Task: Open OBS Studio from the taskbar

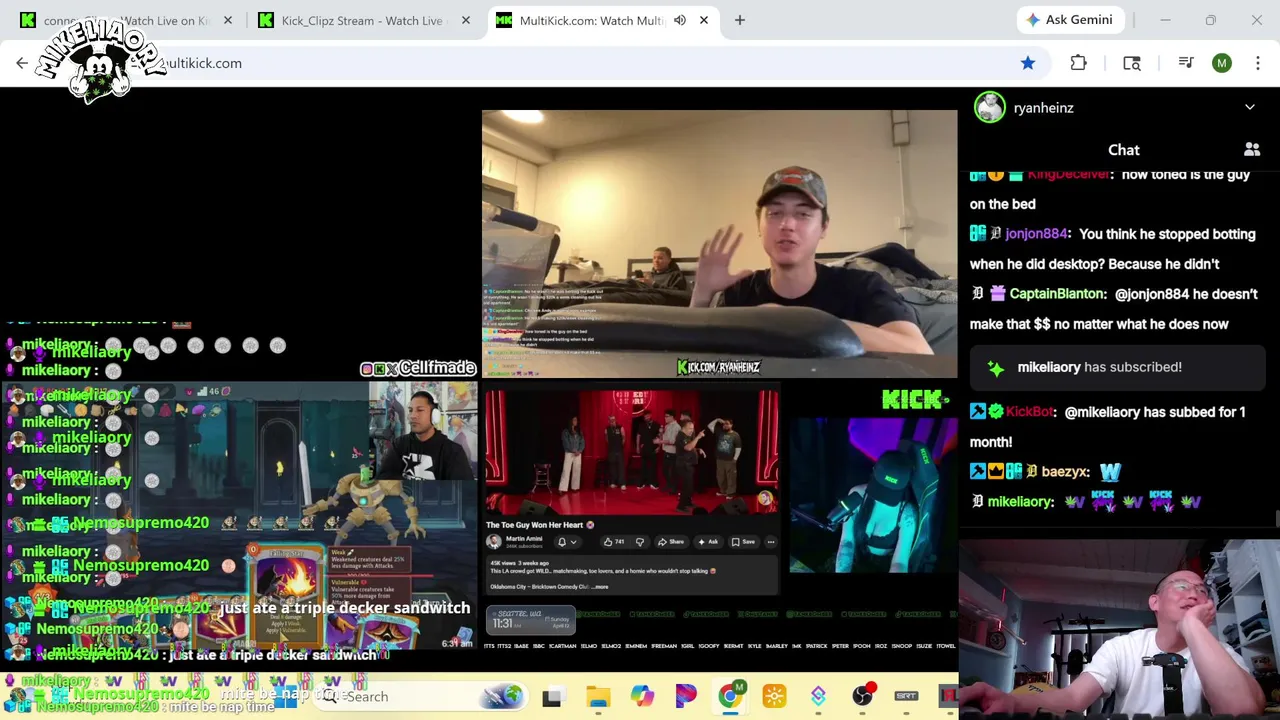Action: tap(862, 697)
